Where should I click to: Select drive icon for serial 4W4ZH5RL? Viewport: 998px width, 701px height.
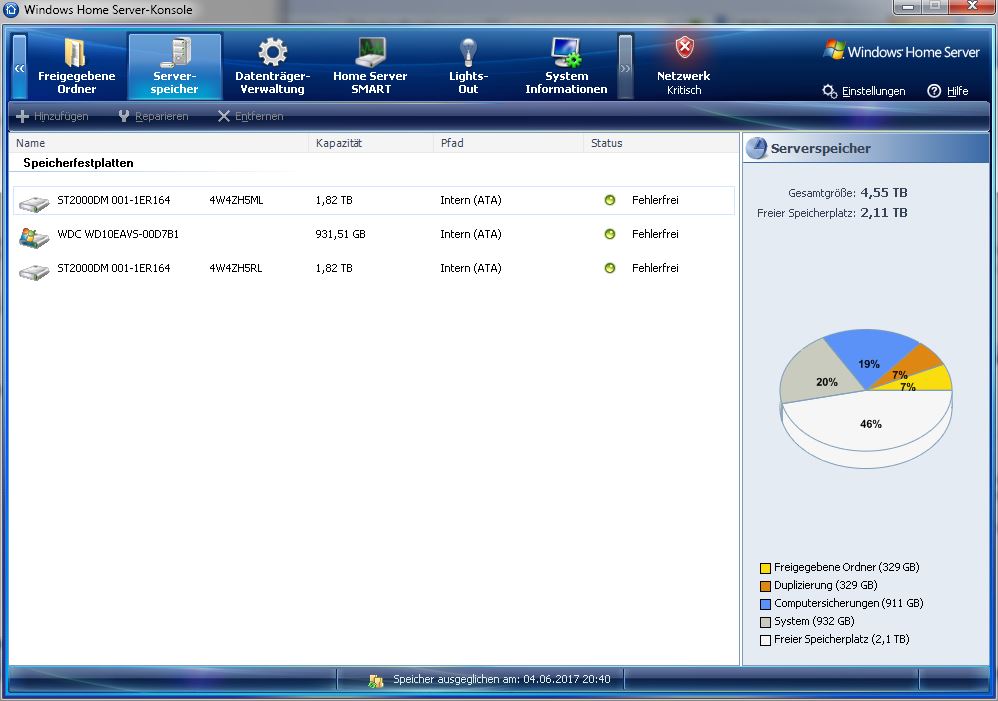click(x=34, y=271)
